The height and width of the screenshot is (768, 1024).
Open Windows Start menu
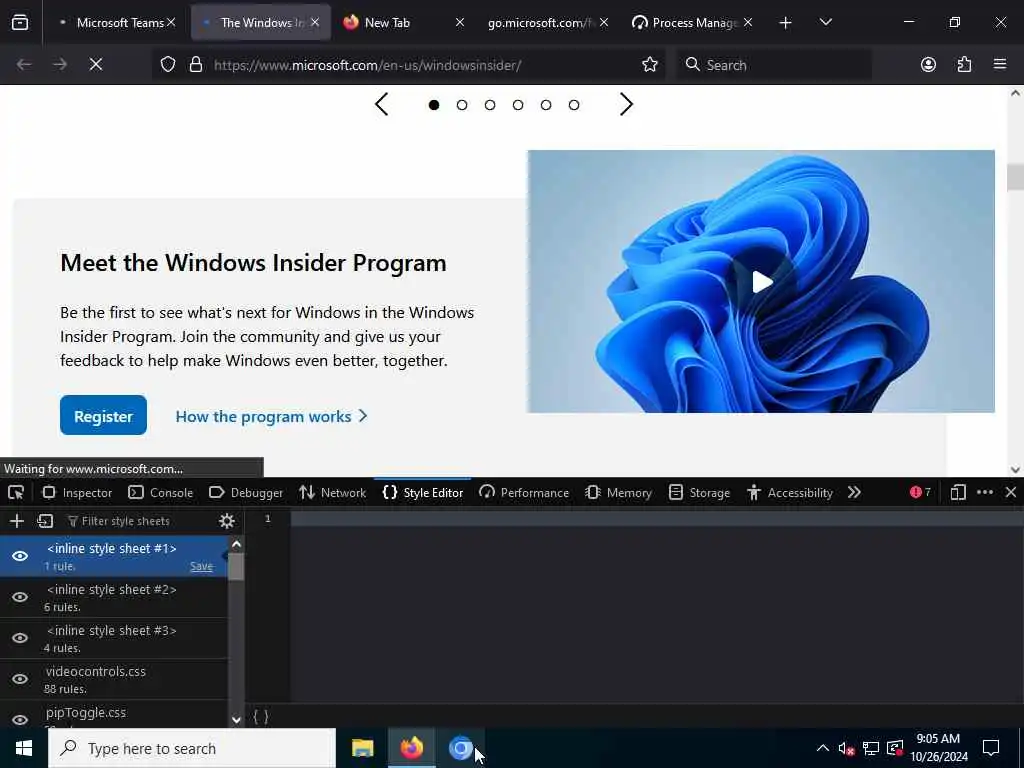coord(24,748)
